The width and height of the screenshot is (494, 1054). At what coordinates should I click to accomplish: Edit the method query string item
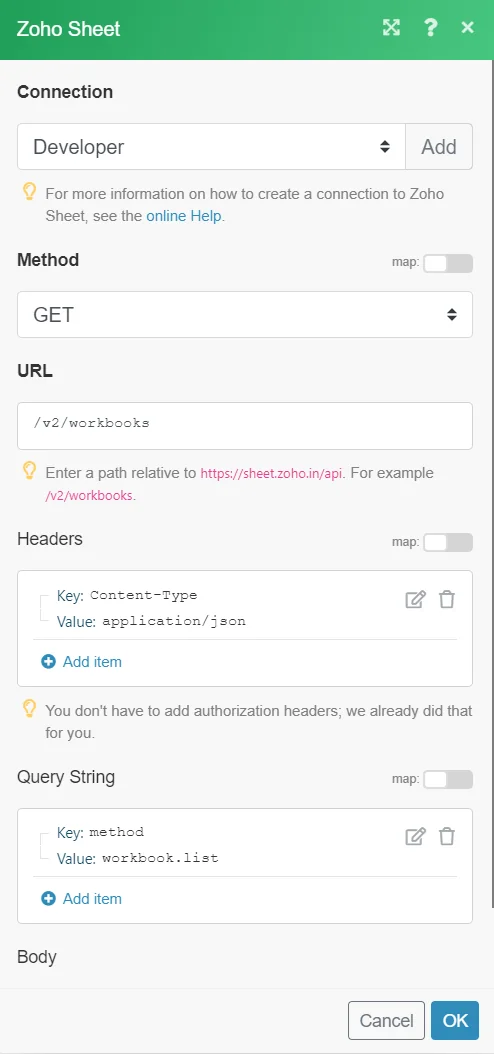[x=415, y=836]
